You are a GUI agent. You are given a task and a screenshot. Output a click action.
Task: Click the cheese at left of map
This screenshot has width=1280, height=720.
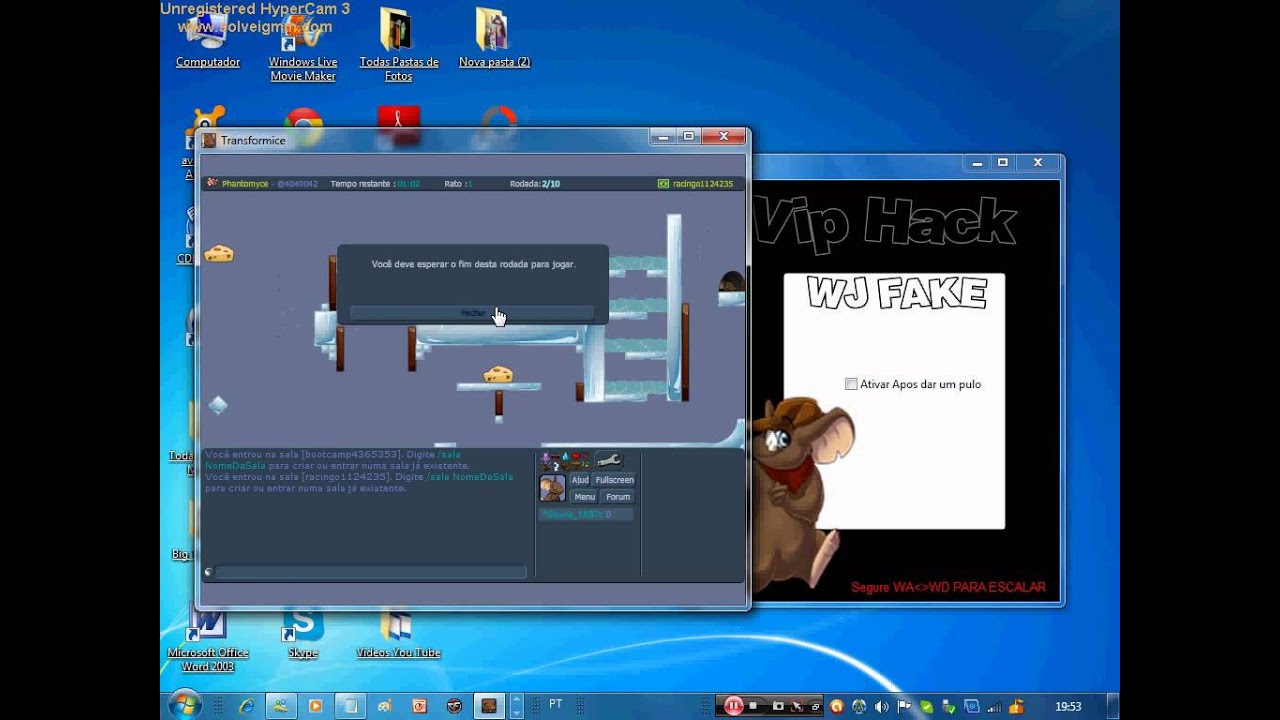point(219,254)
